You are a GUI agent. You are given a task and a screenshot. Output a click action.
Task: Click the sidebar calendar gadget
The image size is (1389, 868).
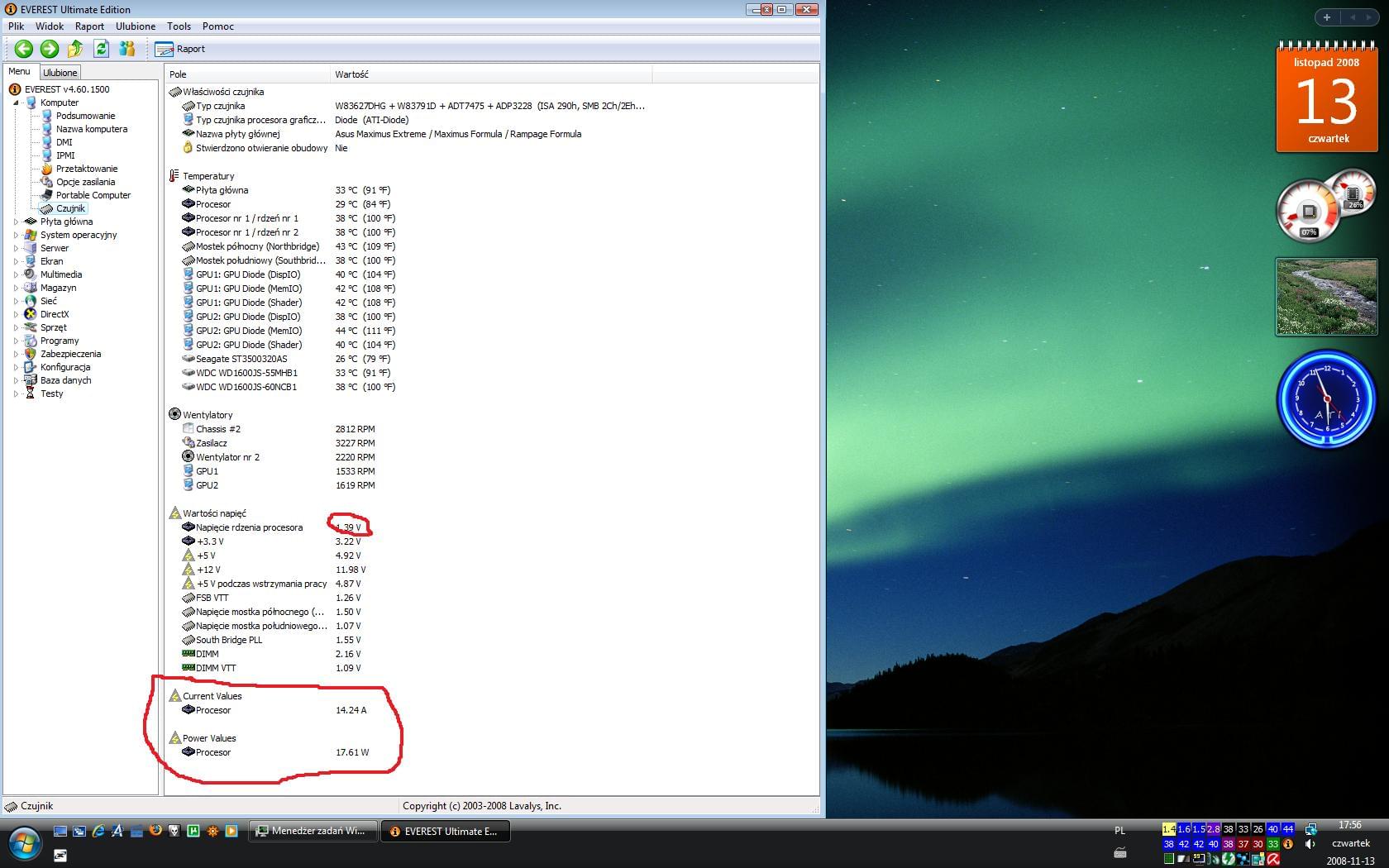coord(1327,97)
